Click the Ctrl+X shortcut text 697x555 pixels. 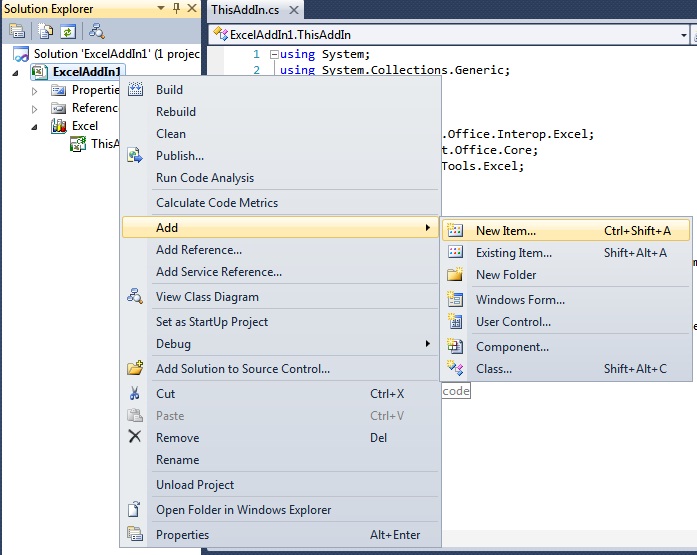(x=387, y=394)
